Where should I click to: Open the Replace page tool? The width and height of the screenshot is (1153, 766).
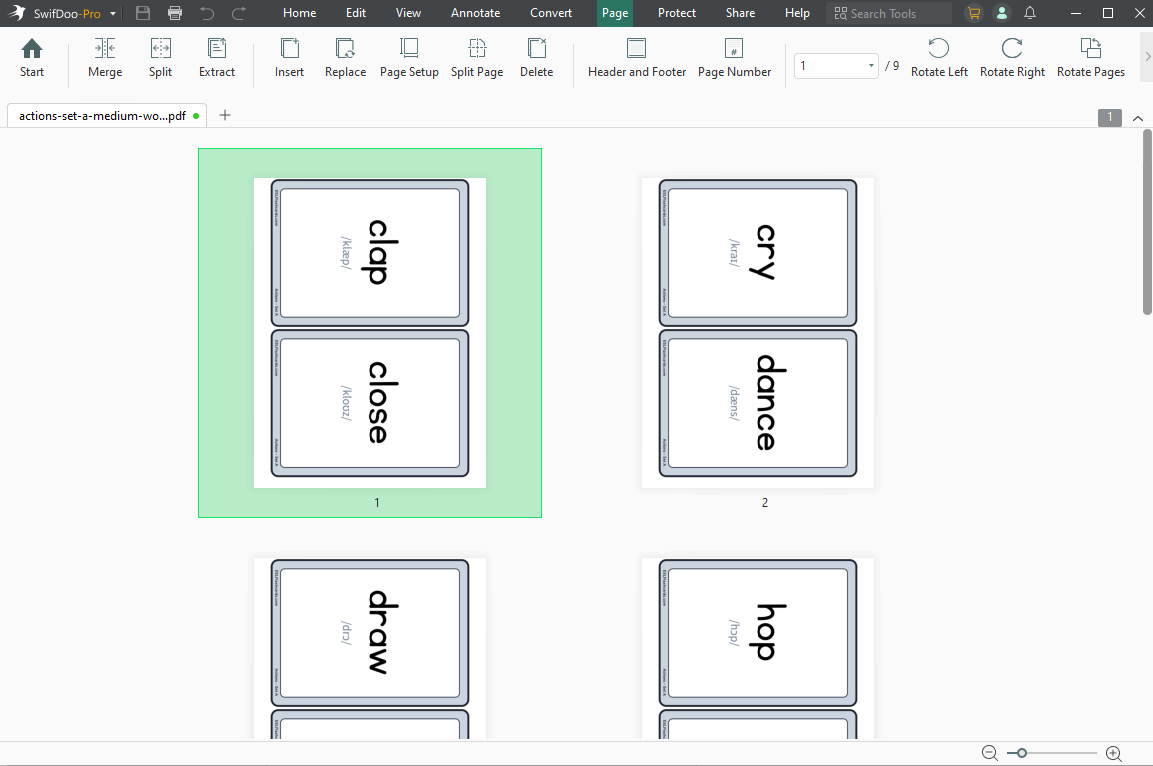pyautogui.click(x=346, y=58)
